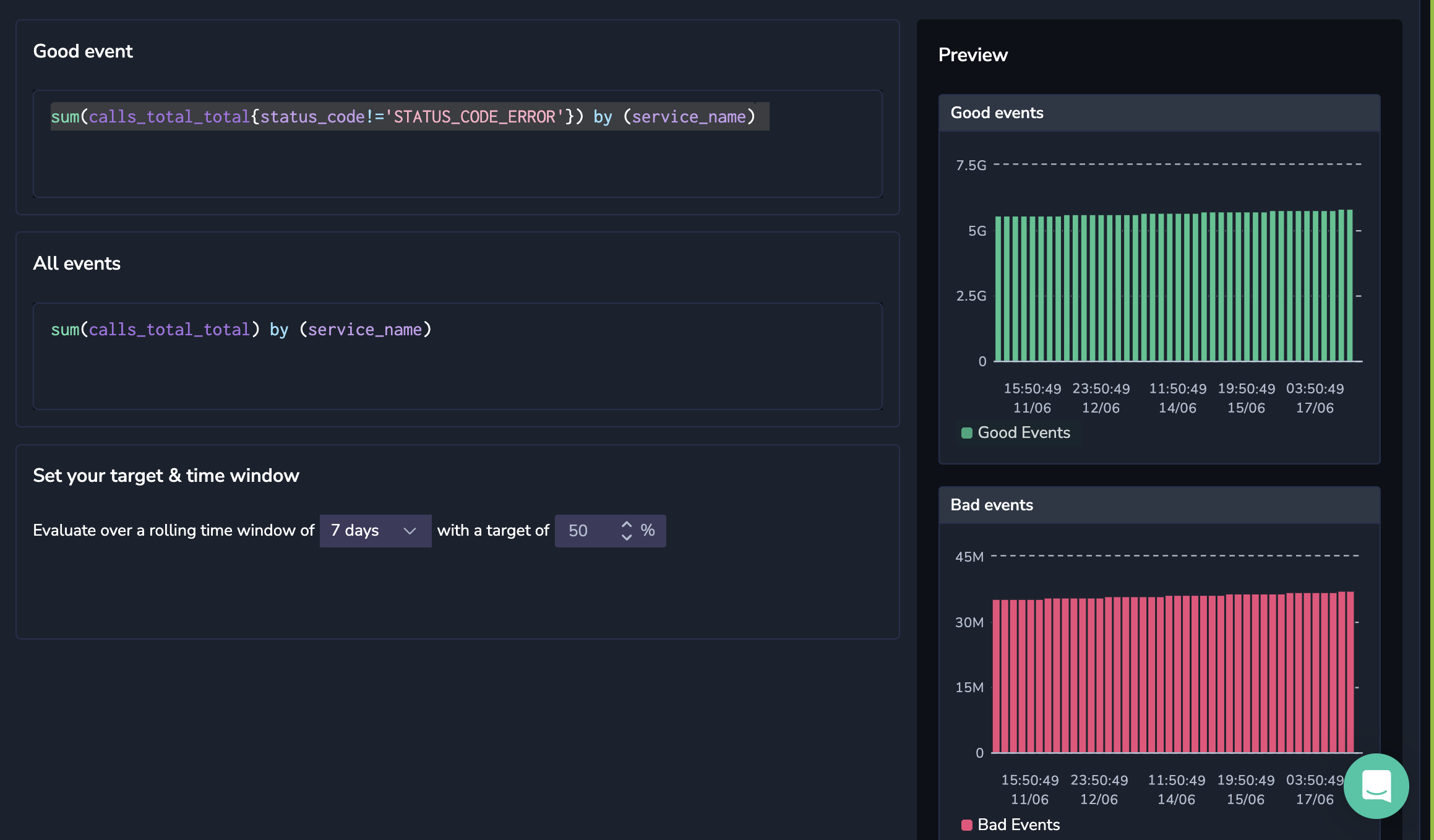Click the red Bad Events legend swatch
The height and width of the screenshot is (840, 1434).
[966, 825]
